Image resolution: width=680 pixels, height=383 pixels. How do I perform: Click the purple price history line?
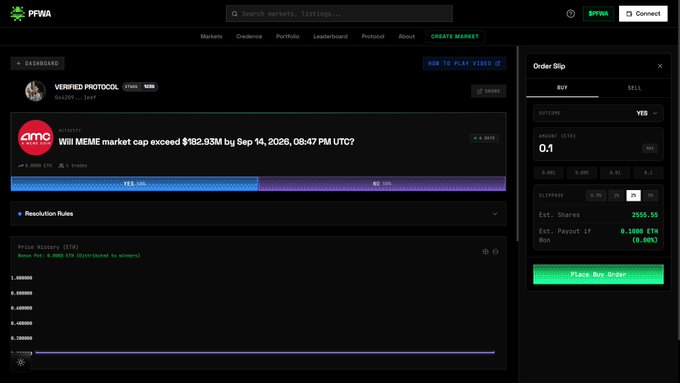265,352
